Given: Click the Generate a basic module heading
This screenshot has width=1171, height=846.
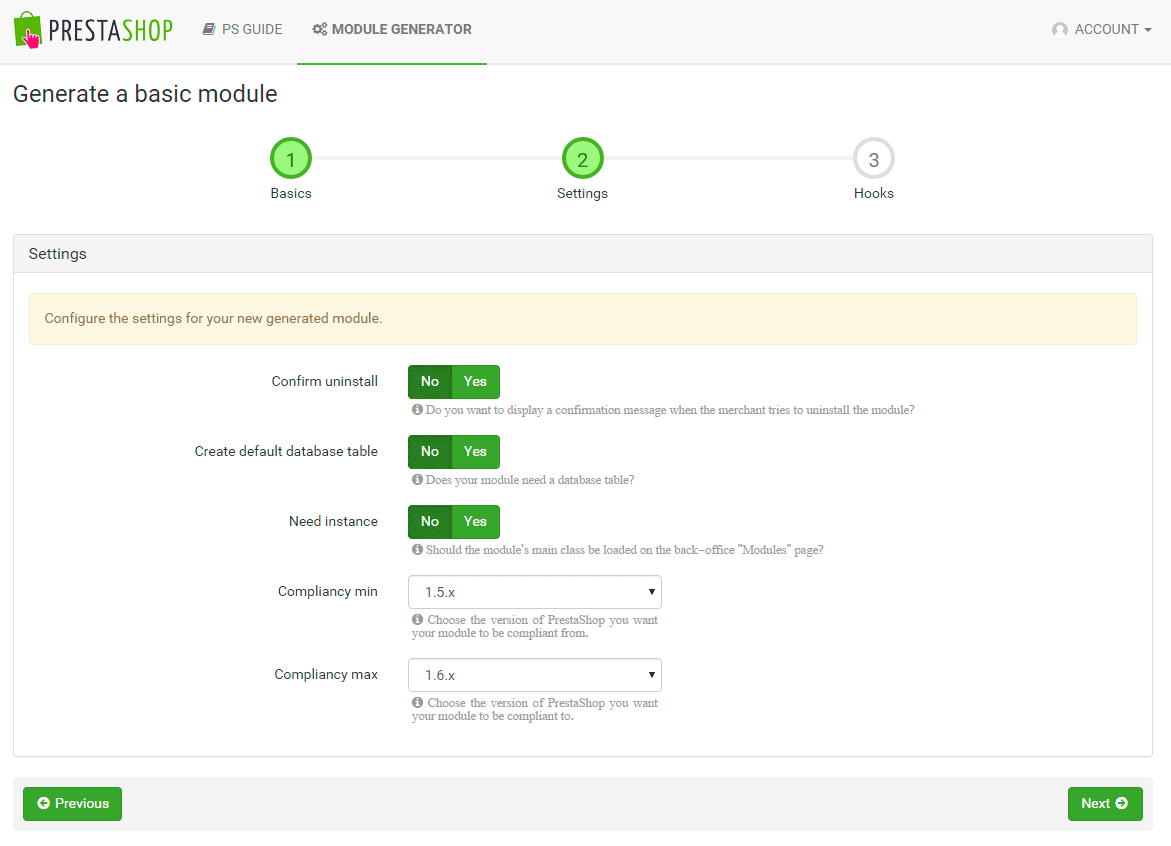Looking at the screenshot, I should [x=145, y=94].
